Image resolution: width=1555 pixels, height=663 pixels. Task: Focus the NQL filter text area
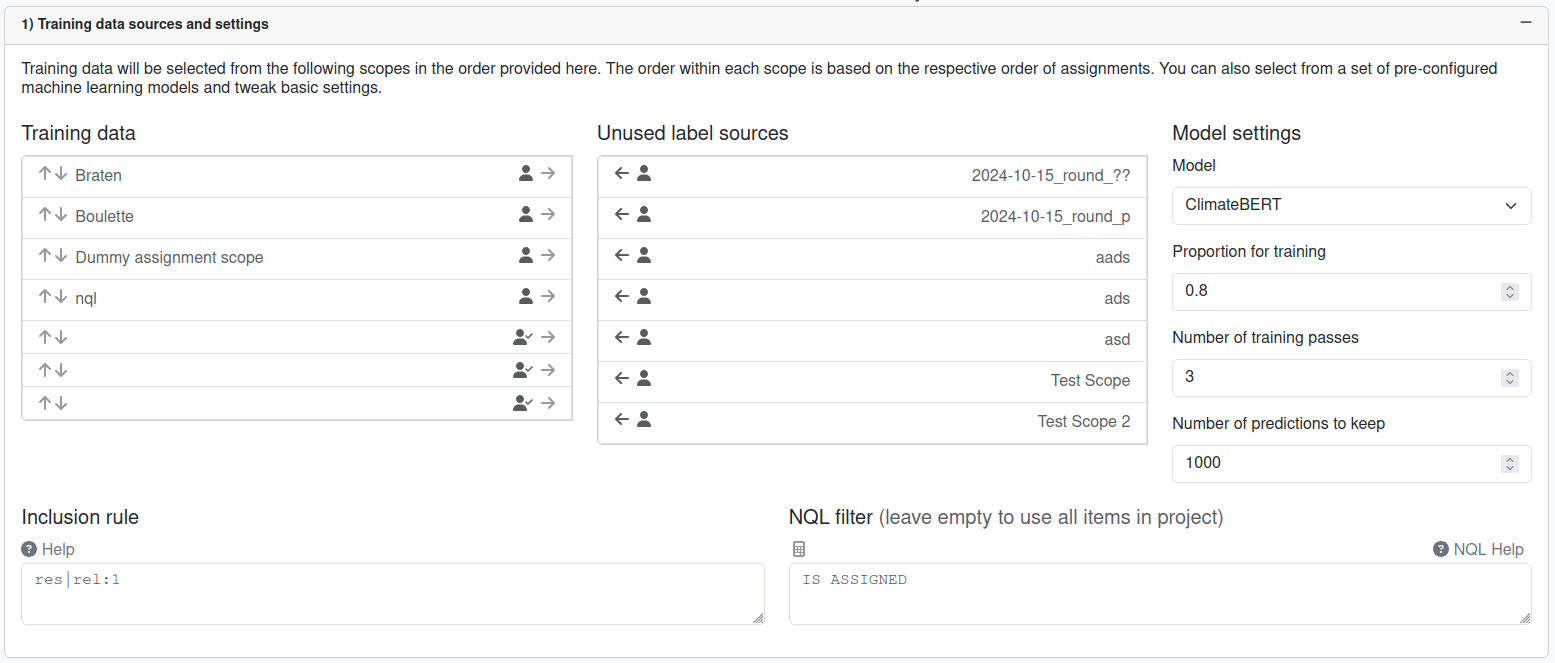click(x=1159, y=594)
